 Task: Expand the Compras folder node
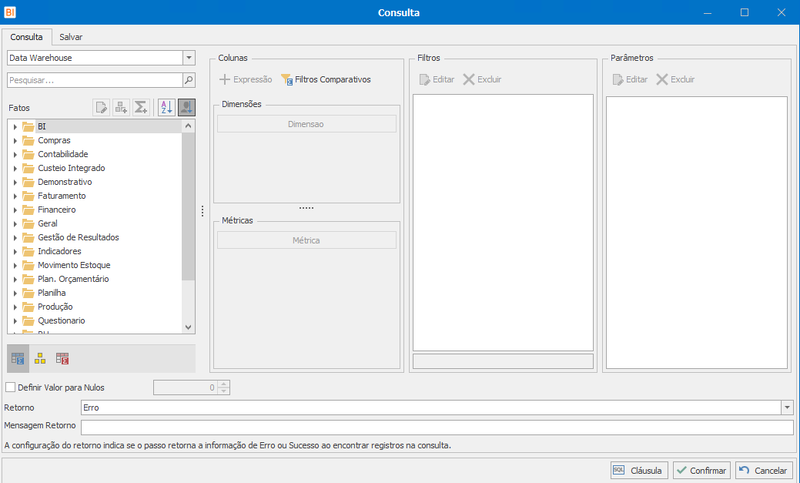point(15,140)
